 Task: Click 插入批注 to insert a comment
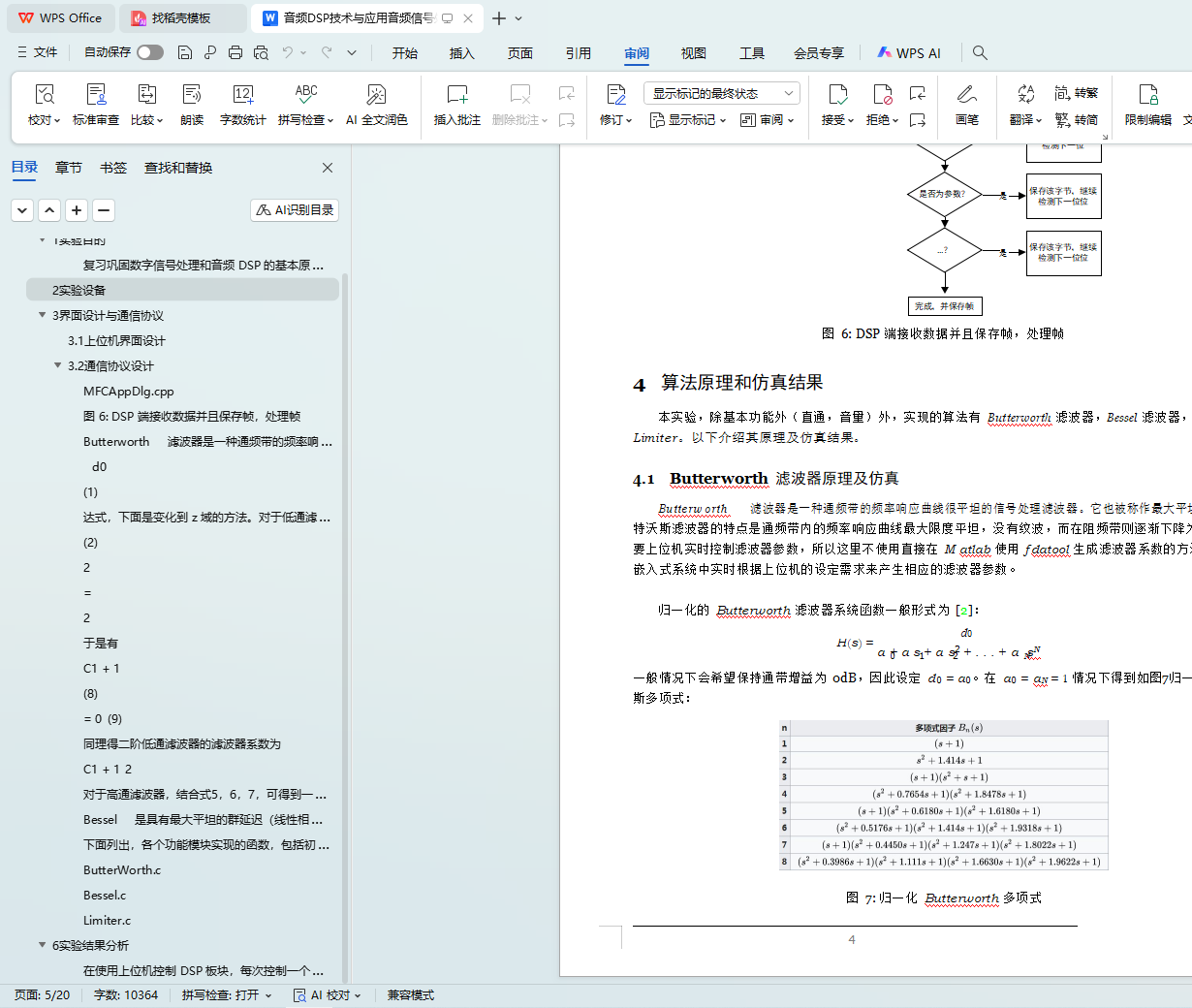tap(456, 95)
